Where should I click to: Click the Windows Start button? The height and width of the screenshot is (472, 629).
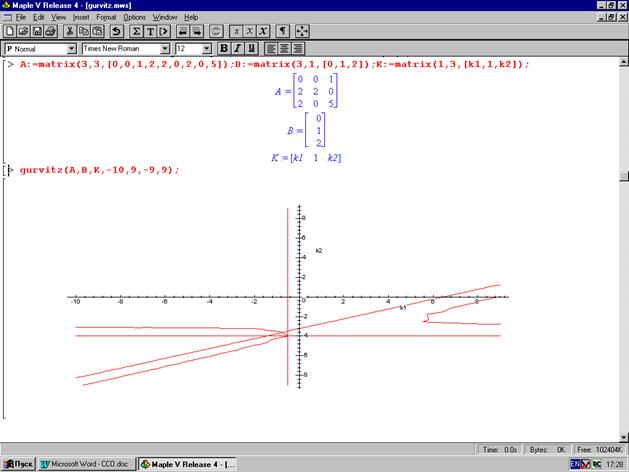tap(18, 464)
